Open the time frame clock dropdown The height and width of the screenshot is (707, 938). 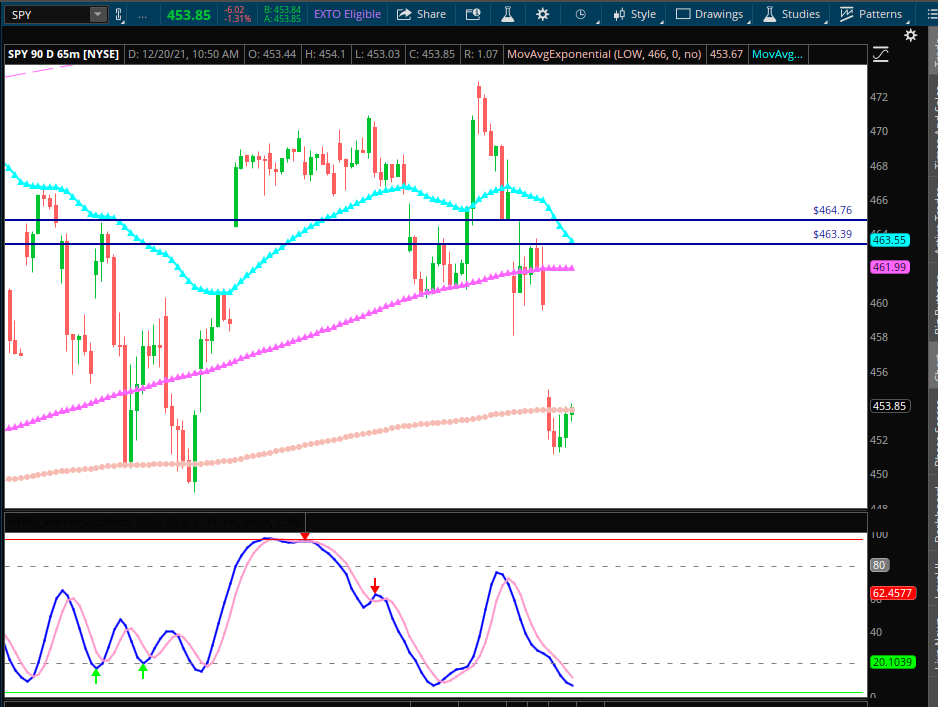pyautogui.click(x=580, y=14)
